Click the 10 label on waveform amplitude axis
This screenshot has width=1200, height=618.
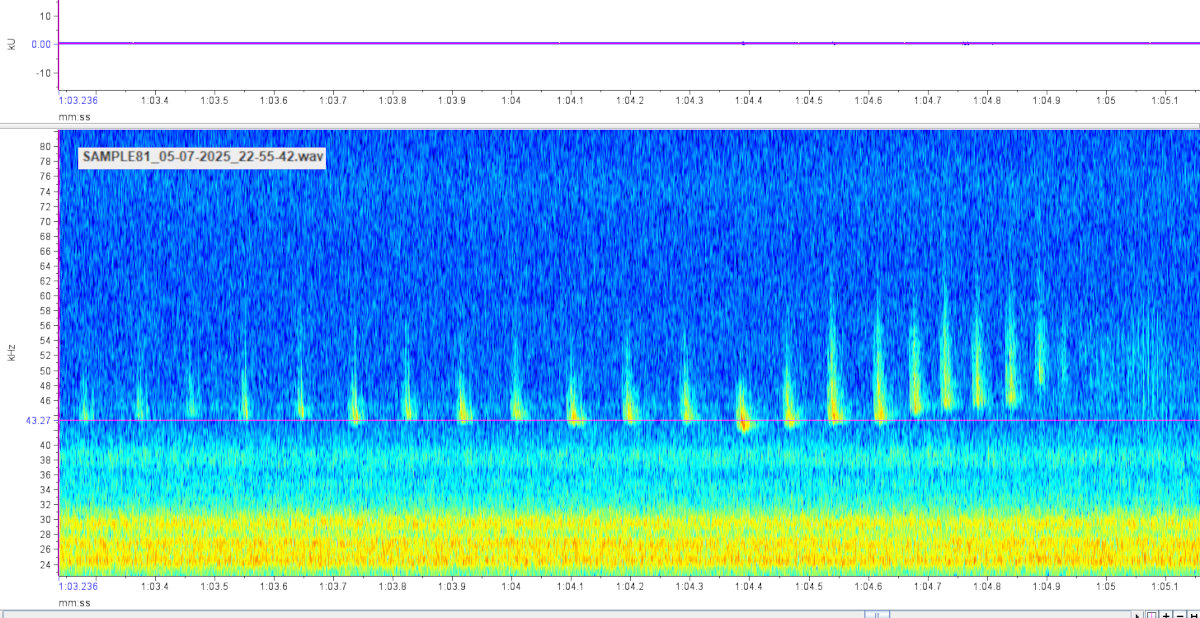coord(46,16)
